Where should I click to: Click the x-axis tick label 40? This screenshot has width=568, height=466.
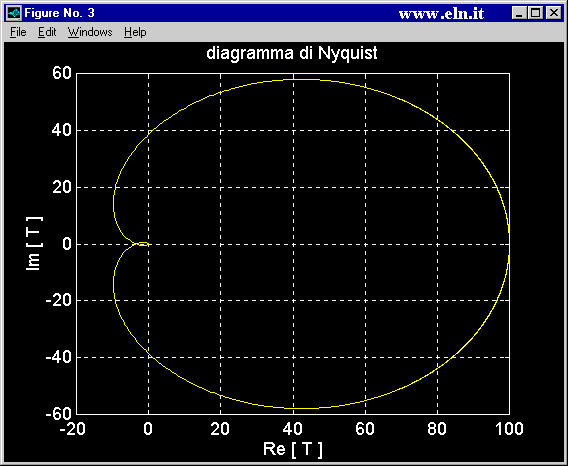(x=293, y=429)
